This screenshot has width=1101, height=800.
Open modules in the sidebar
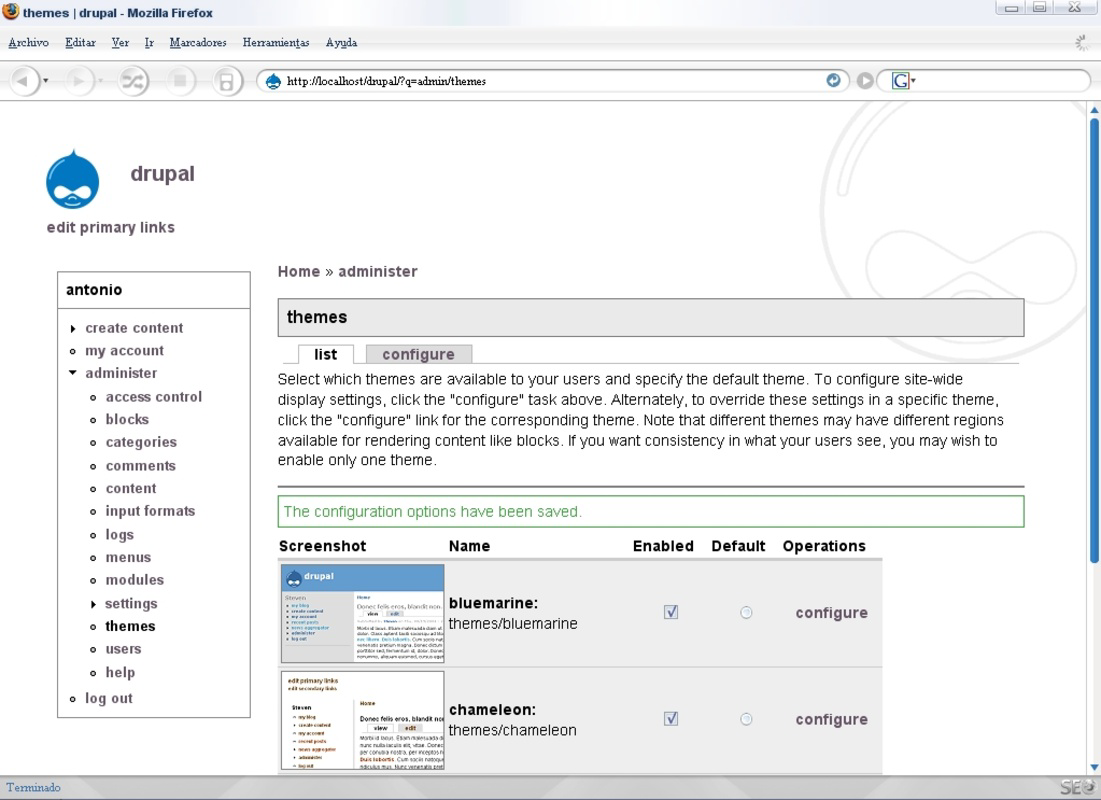[x=134, y=580]
